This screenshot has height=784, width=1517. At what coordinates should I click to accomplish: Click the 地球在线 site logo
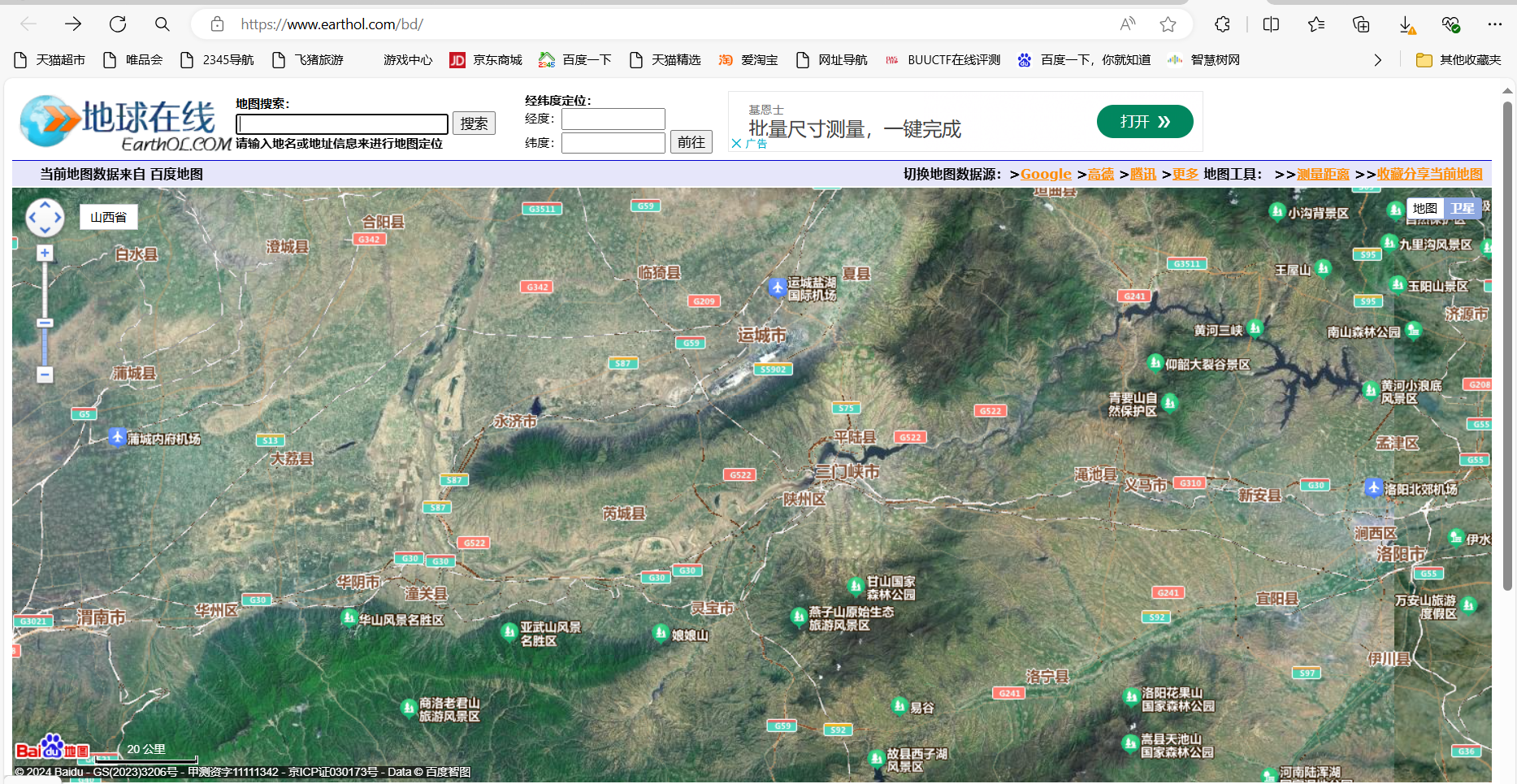(126, 123)
